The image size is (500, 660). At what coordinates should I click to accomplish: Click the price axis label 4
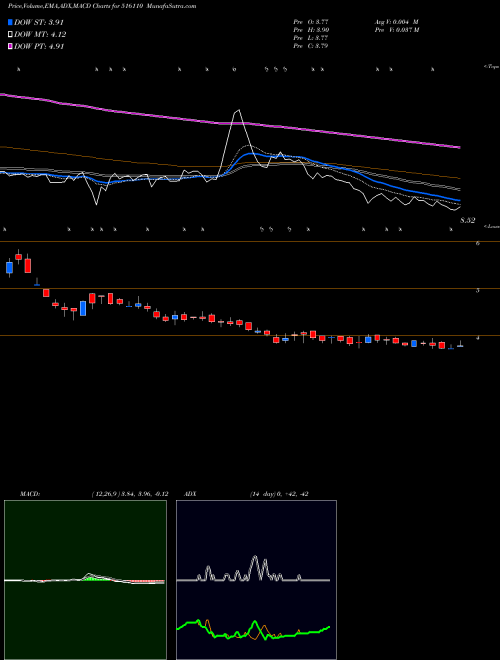(x=478, y=338)
